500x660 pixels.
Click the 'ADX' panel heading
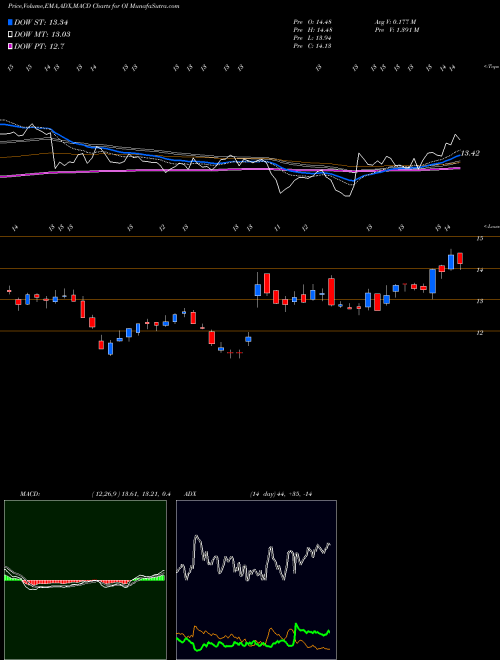[x=191, y=494]
